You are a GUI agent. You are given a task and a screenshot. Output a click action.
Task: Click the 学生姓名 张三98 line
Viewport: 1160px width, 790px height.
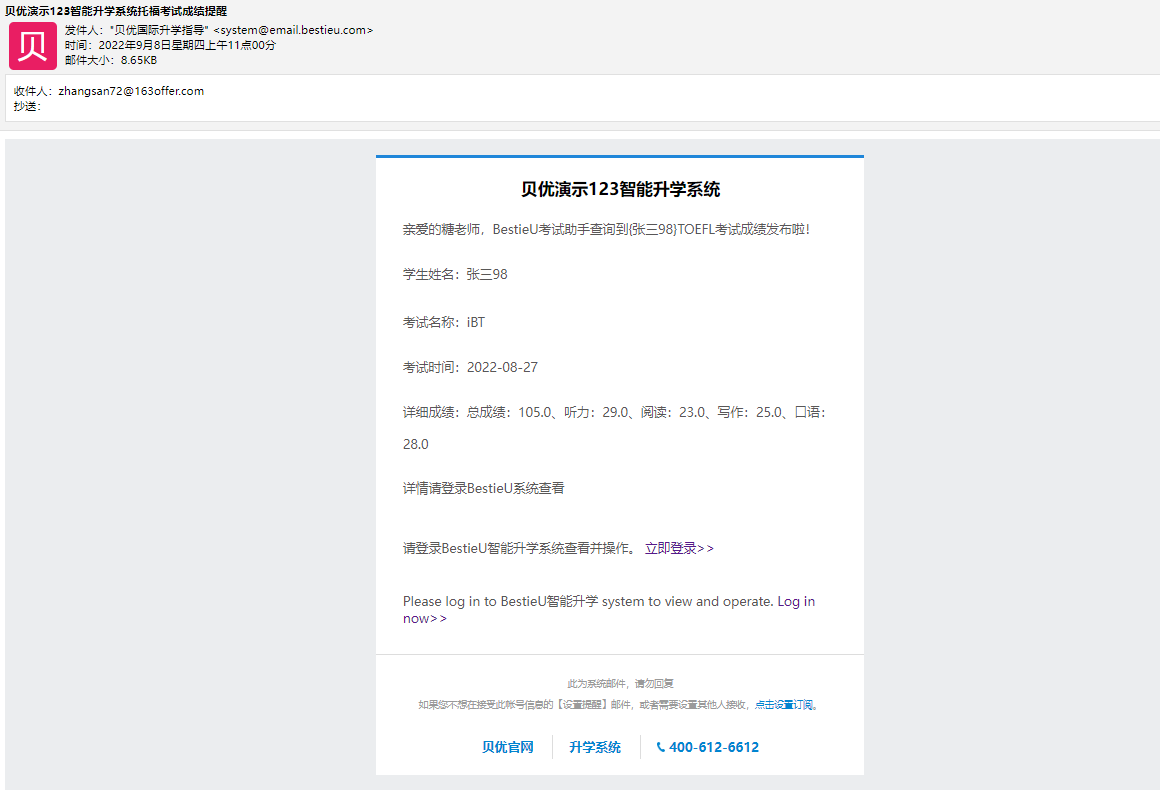click(455, 274)
